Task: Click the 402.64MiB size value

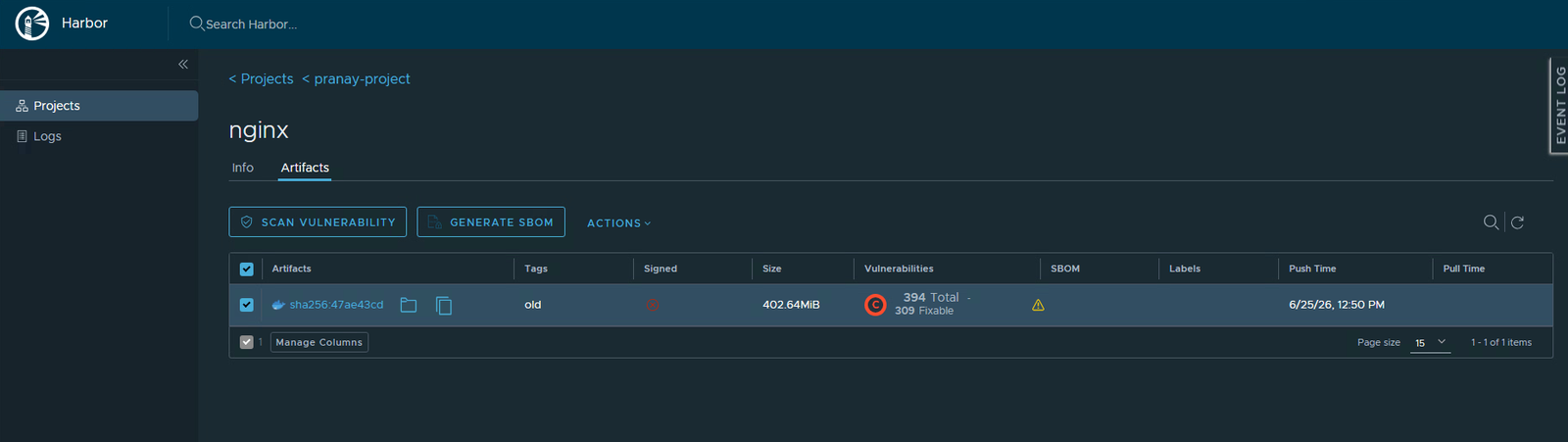Action: [791, 305]
